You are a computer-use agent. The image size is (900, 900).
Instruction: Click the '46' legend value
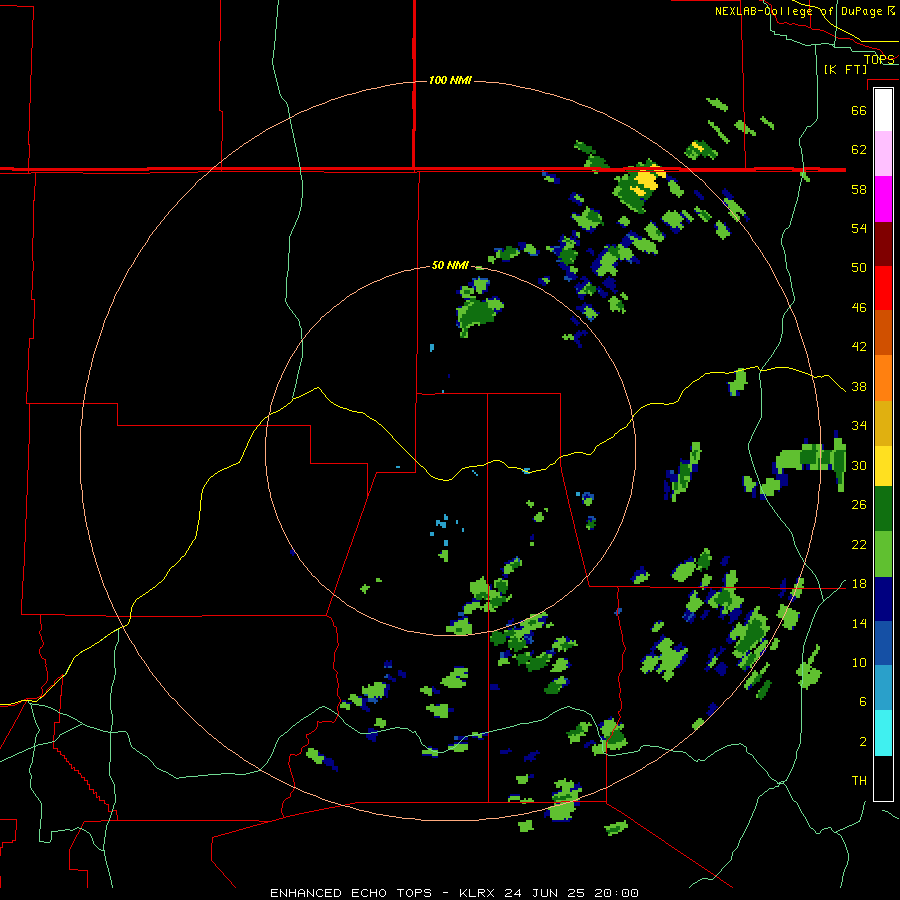click(859, 308)
